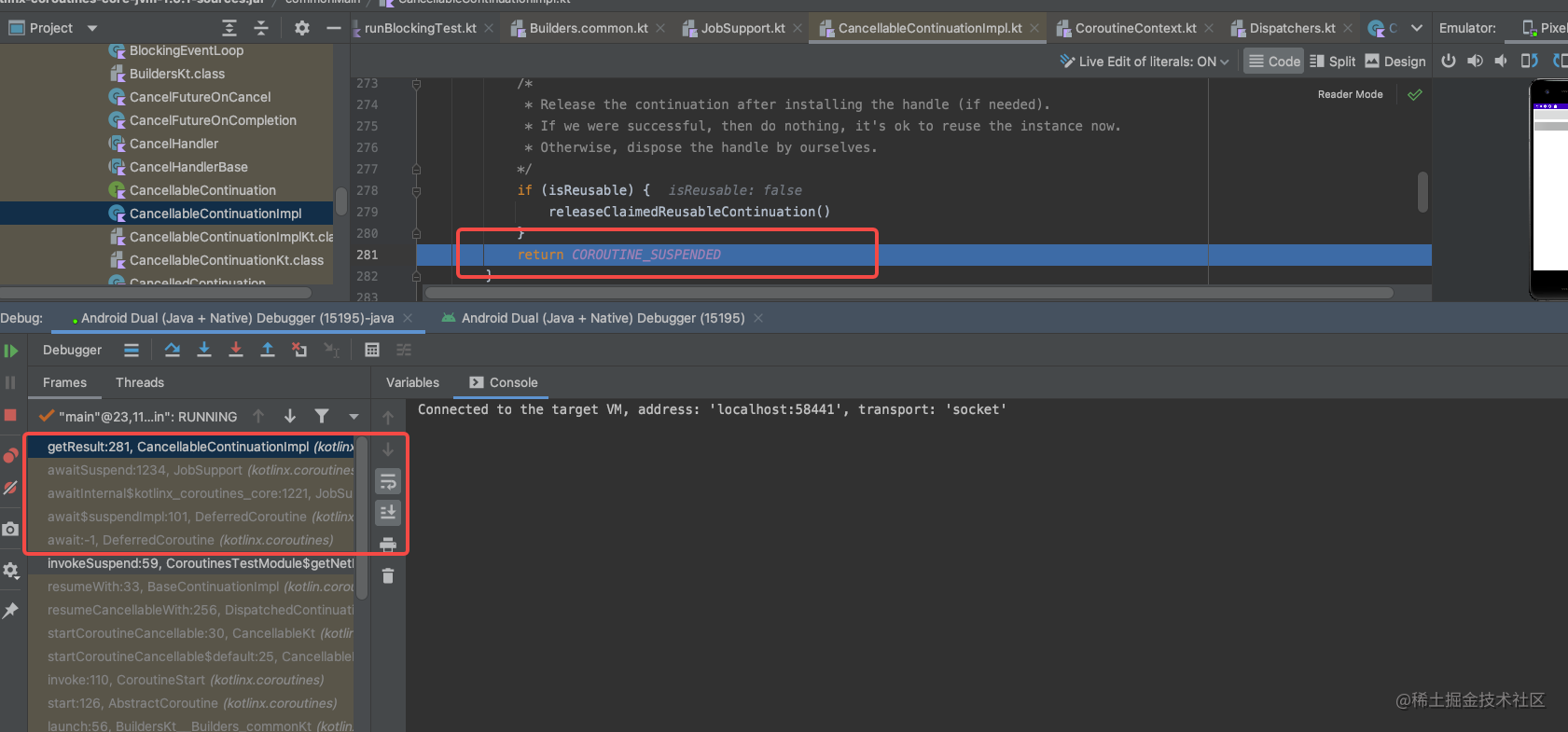Close Builders.common.kt editor tab
1568x732 pixels.
tap(660, 28)
